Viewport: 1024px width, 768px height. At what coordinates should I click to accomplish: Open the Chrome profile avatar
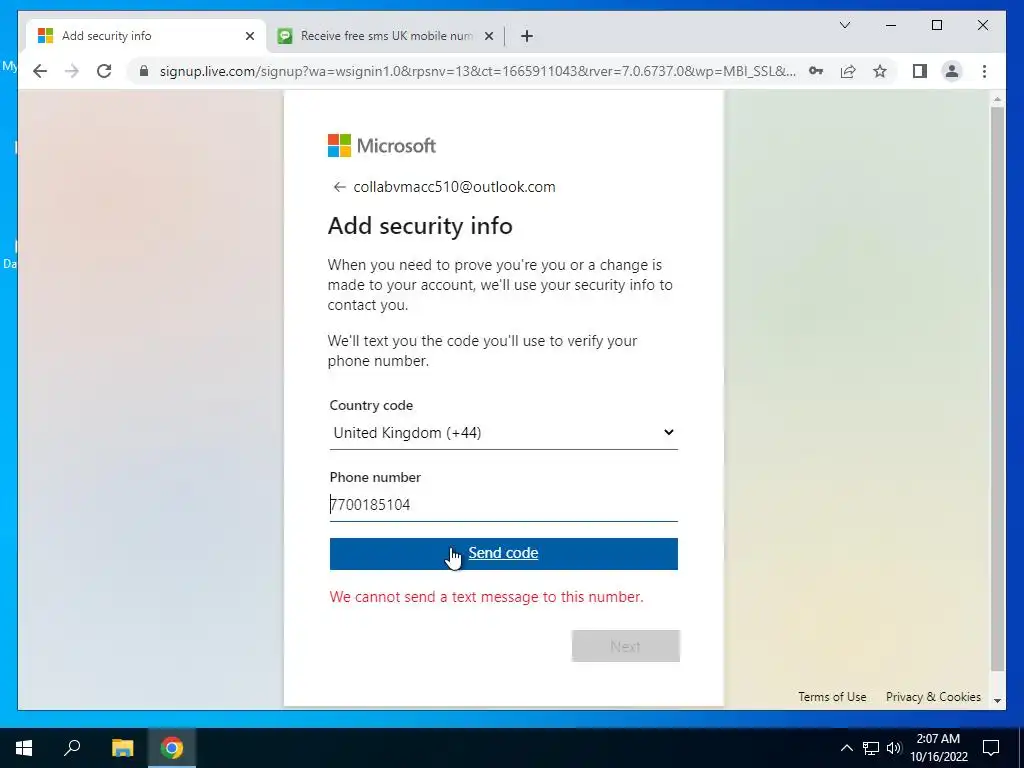952,71
